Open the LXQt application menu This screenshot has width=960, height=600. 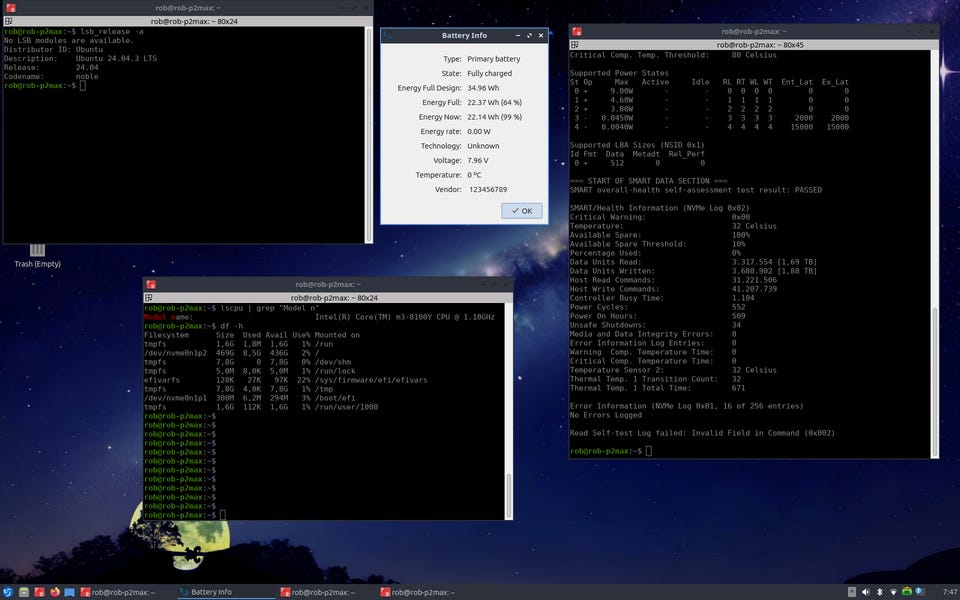point(9,592)
